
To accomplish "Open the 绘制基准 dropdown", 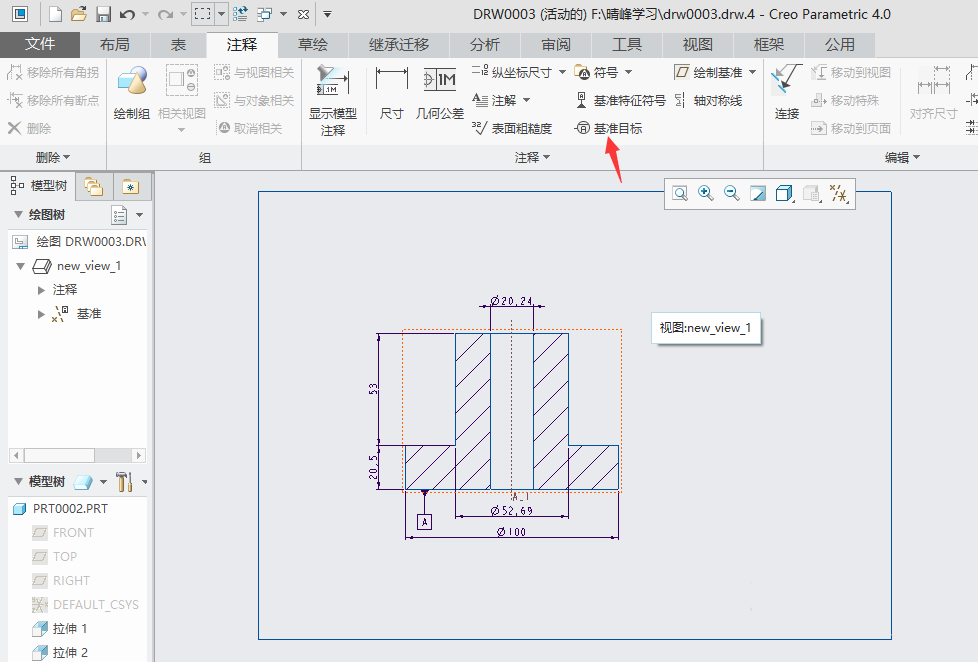I will [751, 72].
